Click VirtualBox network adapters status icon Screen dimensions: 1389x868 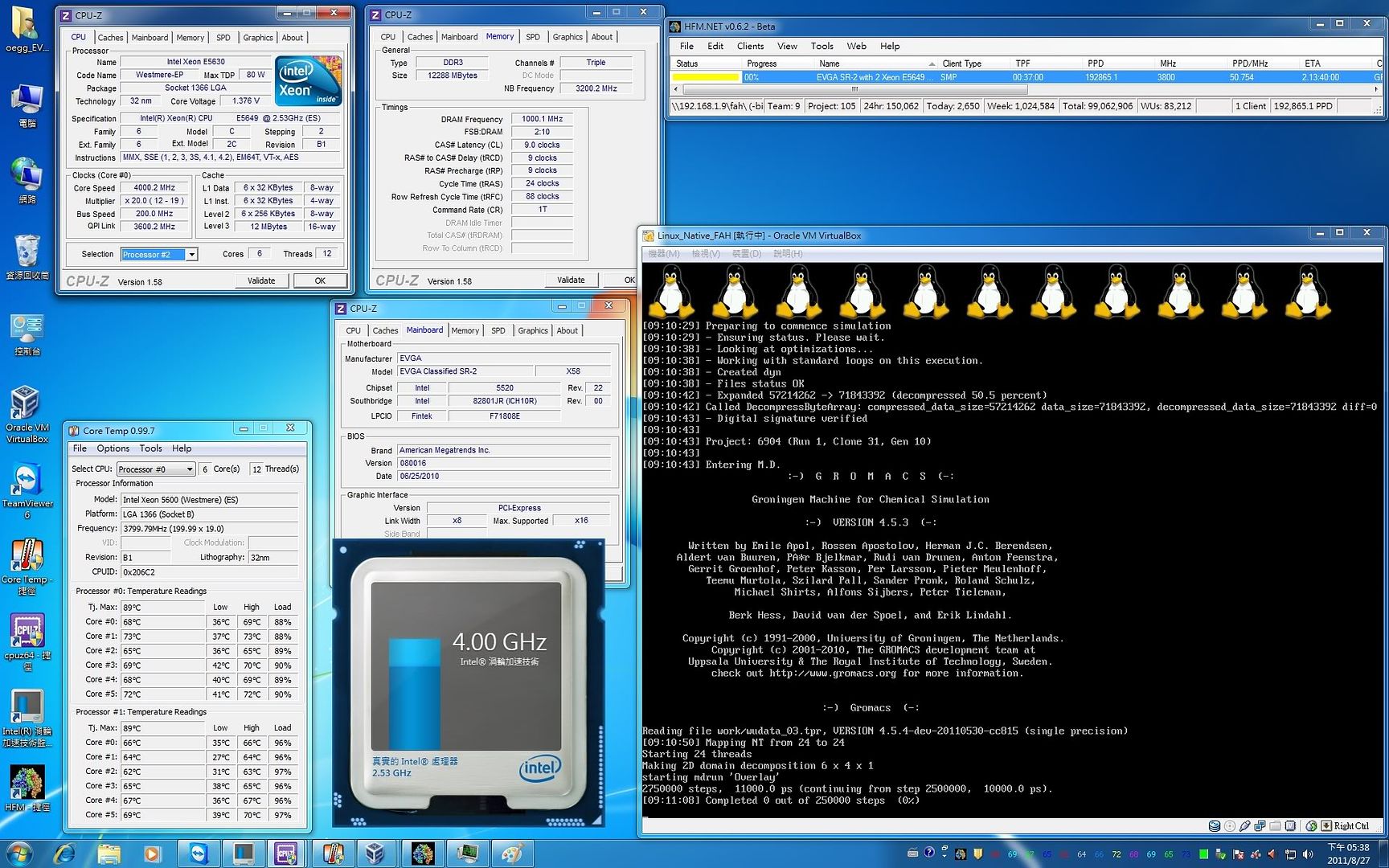[1260, 825]
